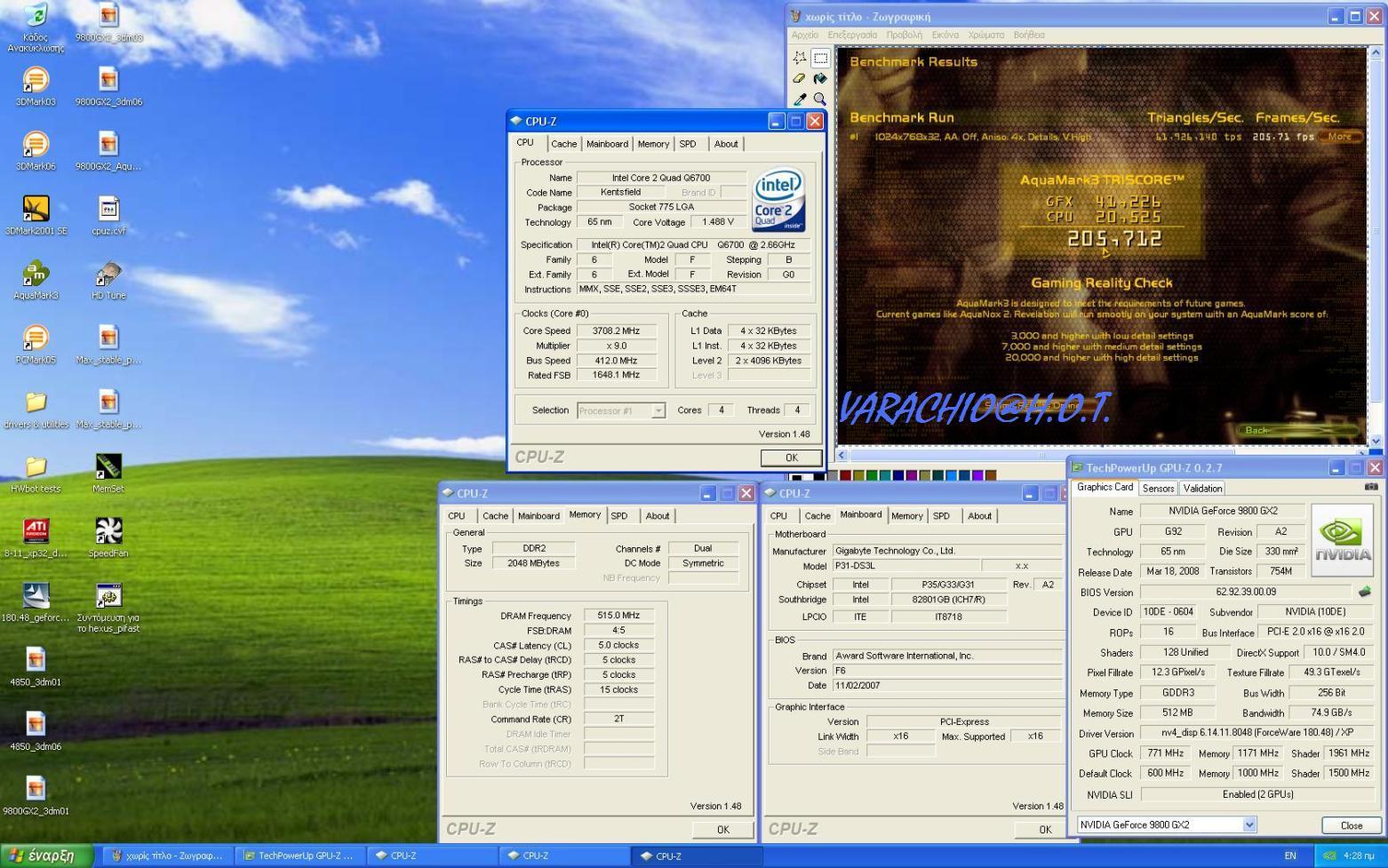Open the Validation tab in GPU-Z
Viewport: 1388px width, 868px height.
tap(1202, 489)
